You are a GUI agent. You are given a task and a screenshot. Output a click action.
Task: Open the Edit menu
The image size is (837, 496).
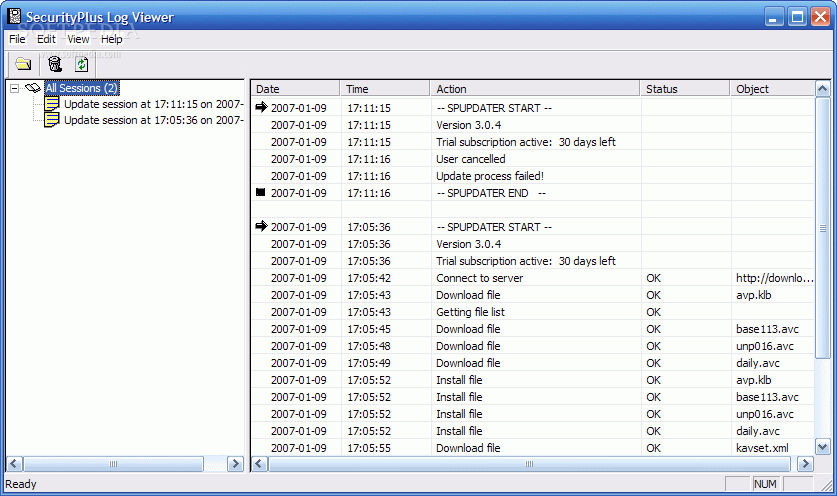[x=46, y=39]
